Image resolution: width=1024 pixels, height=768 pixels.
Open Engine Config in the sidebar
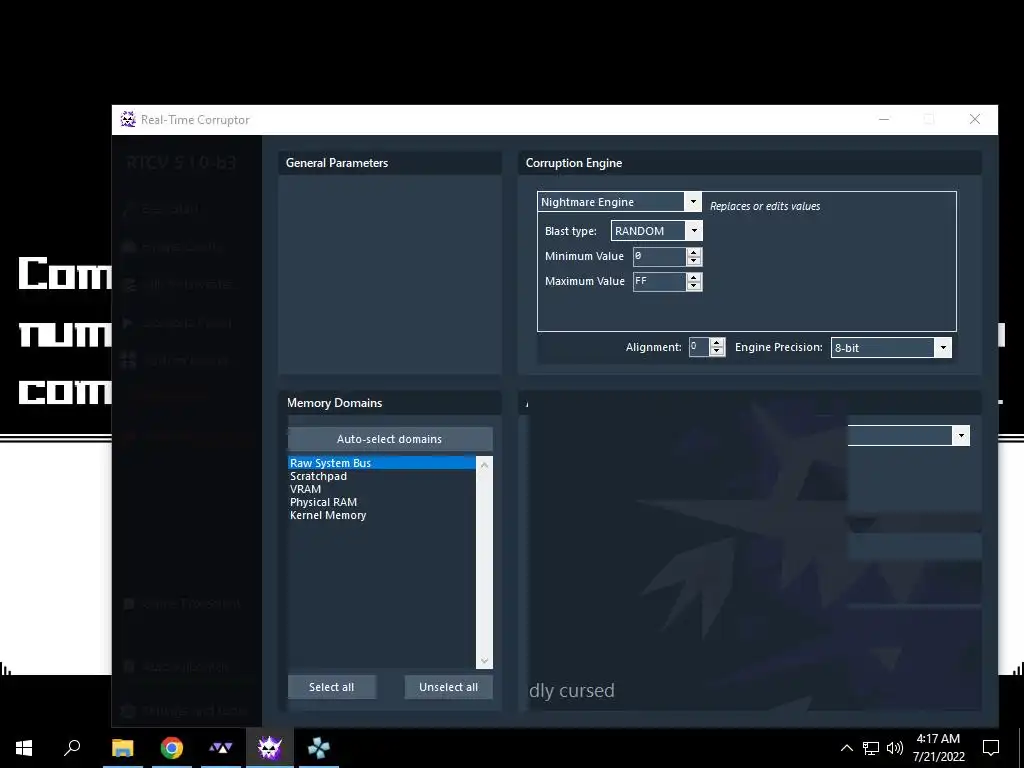tap(174, 247)
